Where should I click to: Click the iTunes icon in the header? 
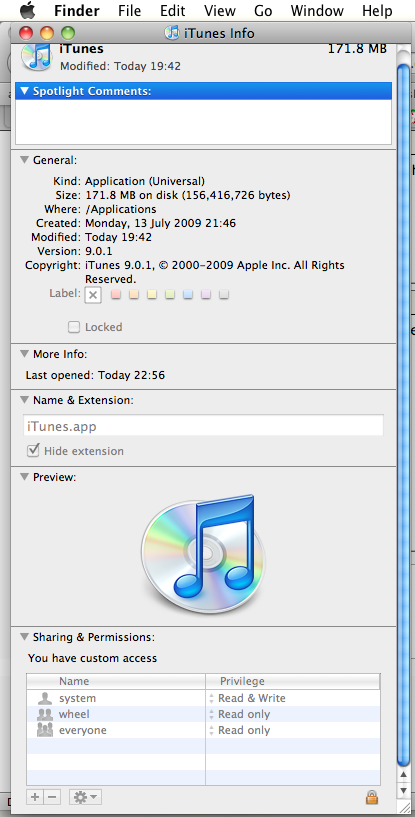pos(36,57)
